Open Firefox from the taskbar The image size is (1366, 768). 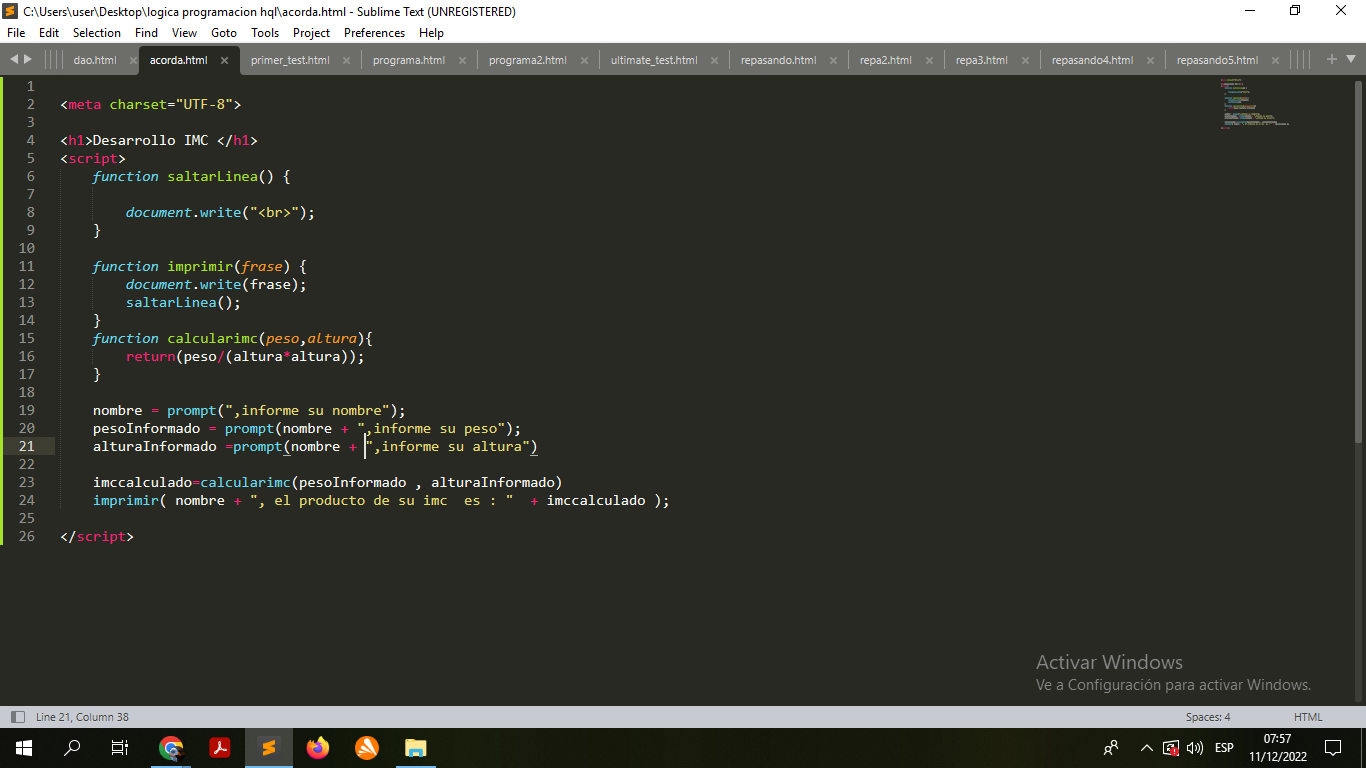click(x=318, y=747)
